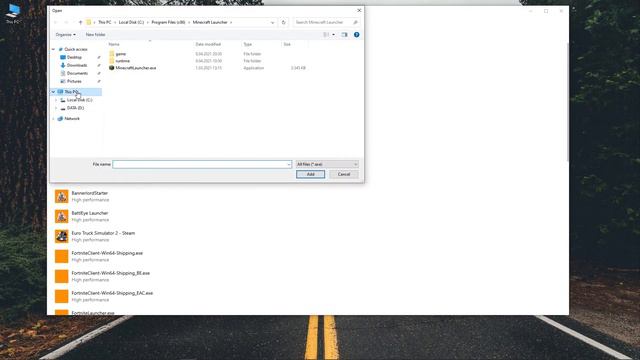Click FortniteClient-Win64-Shipping_BE.exe orange icon
640x360 pixels.
(x=62, y=276)
